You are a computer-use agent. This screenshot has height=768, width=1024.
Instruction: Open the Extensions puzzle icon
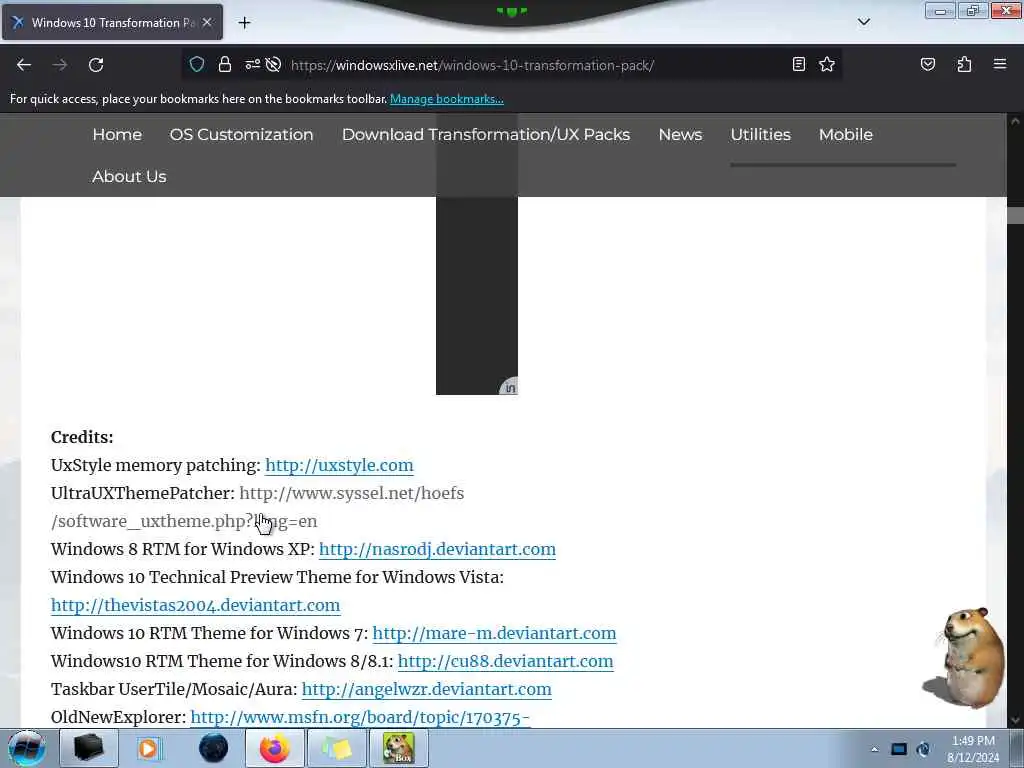[964, 64]
